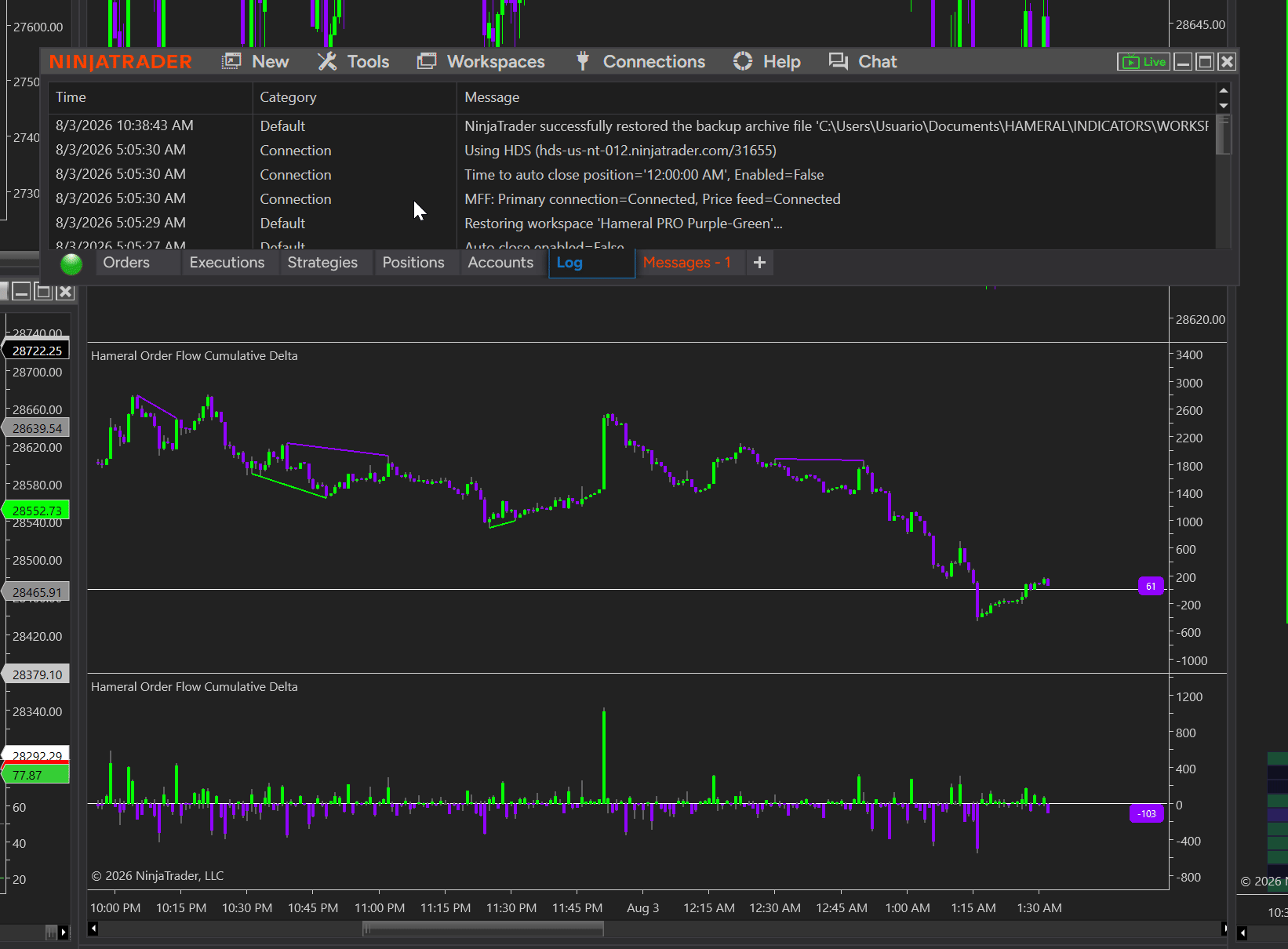Sort log by Message column header
The image size is (1288, 949).
pos(836,97)
